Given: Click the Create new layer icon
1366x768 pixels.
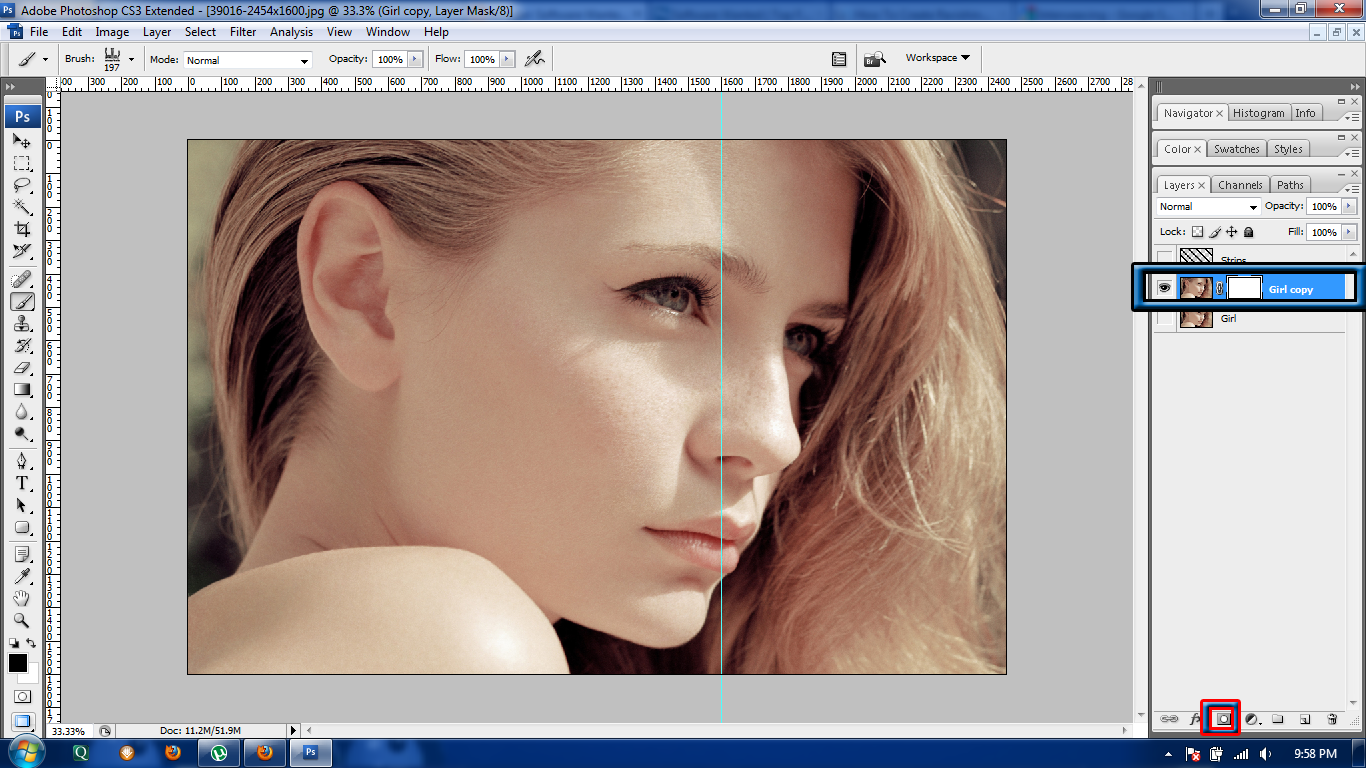Looking at the screenshot, I should pyautogui.click(x=1305, y=719).
